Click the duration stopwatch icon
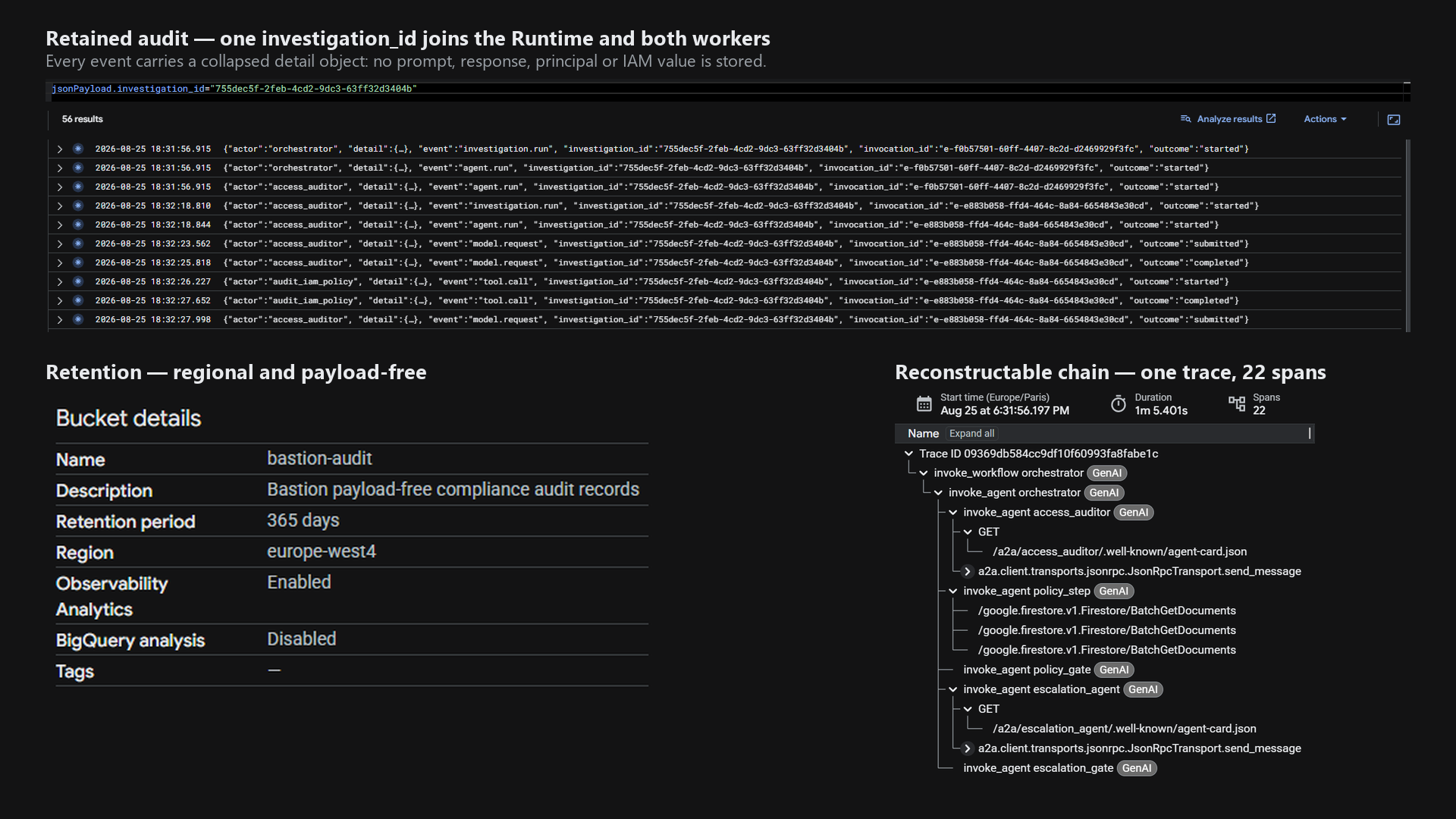Image resolution: width=1456 pixels, height=819 pixels. tap(1118, 404)
